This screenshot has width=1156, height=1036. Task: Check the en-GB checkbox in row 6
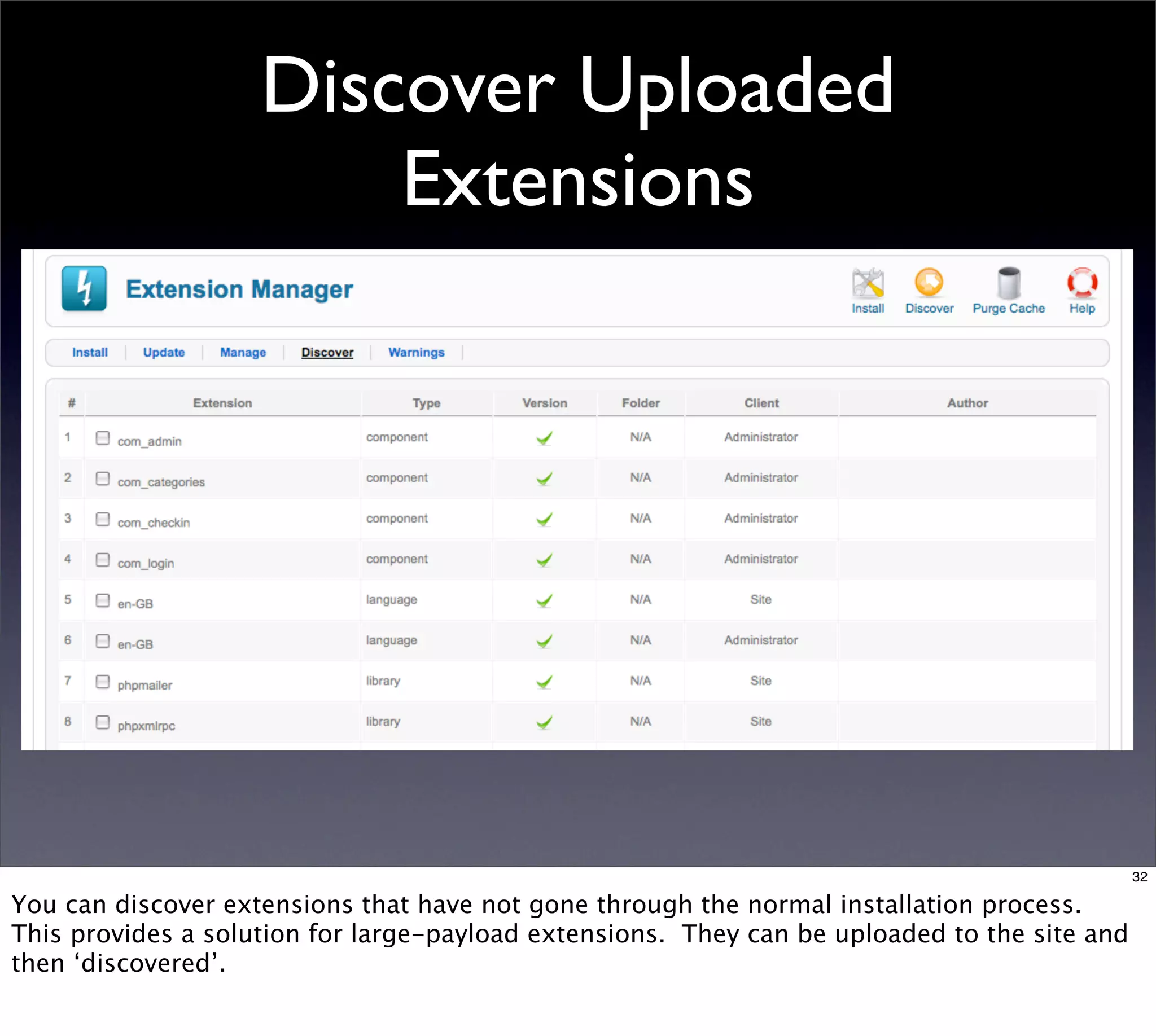click(103, 641)
